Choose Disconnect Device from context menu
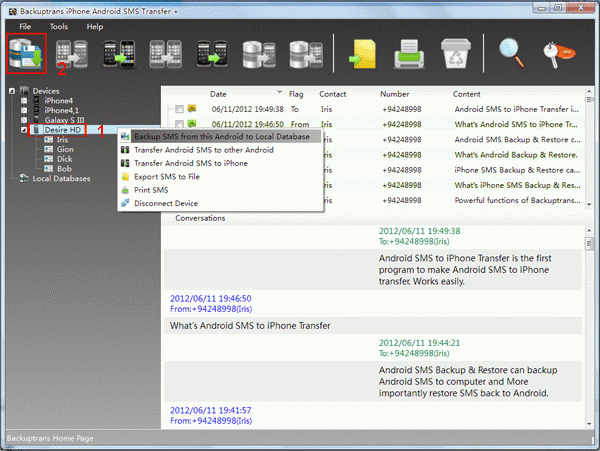This screenshot has width=600, height=451. [x=220, y=204]
